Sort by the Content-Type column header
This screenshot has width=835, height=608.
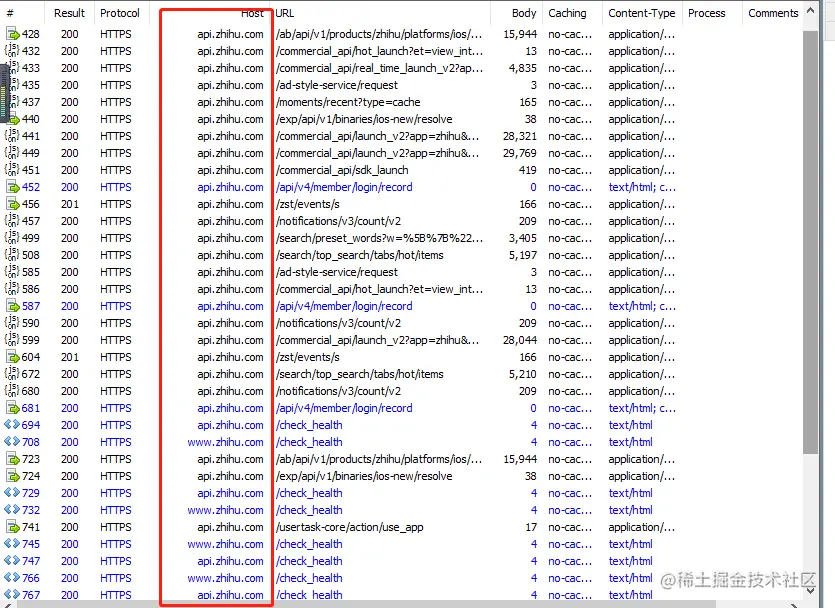642,13
